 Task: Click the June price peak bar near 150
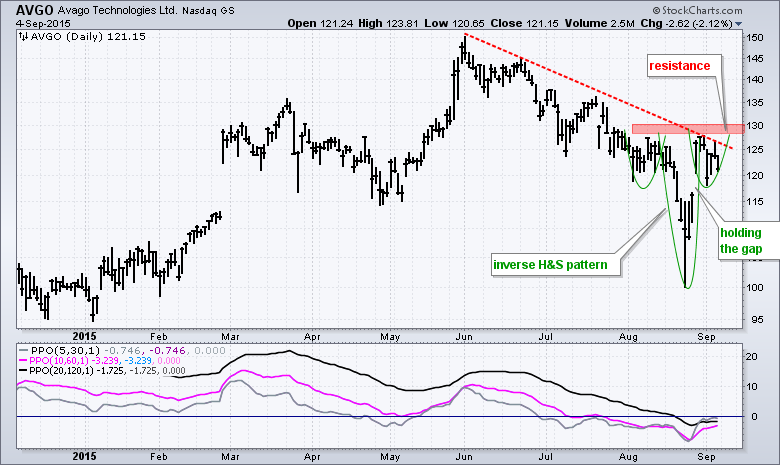click(464, 49)
